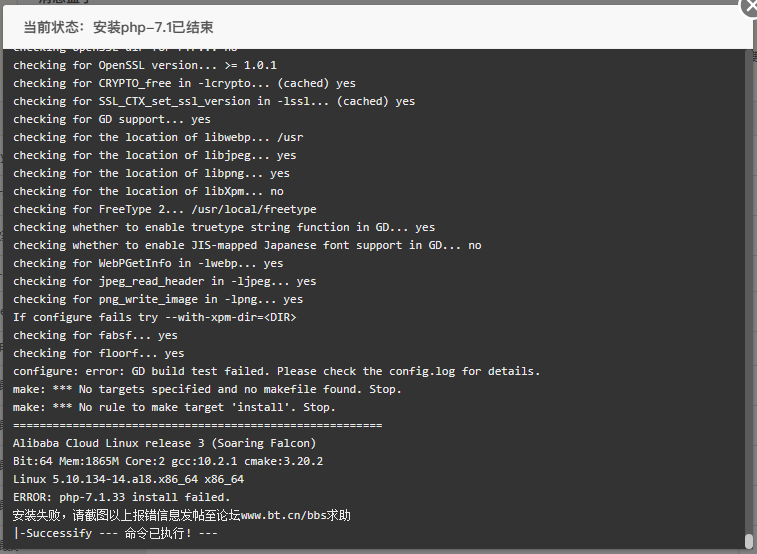Image resolution: width=757 pixels, height=554 pixels.
Task: Click the 'No rule to make target install' line
Action: (x=174, y=407)
